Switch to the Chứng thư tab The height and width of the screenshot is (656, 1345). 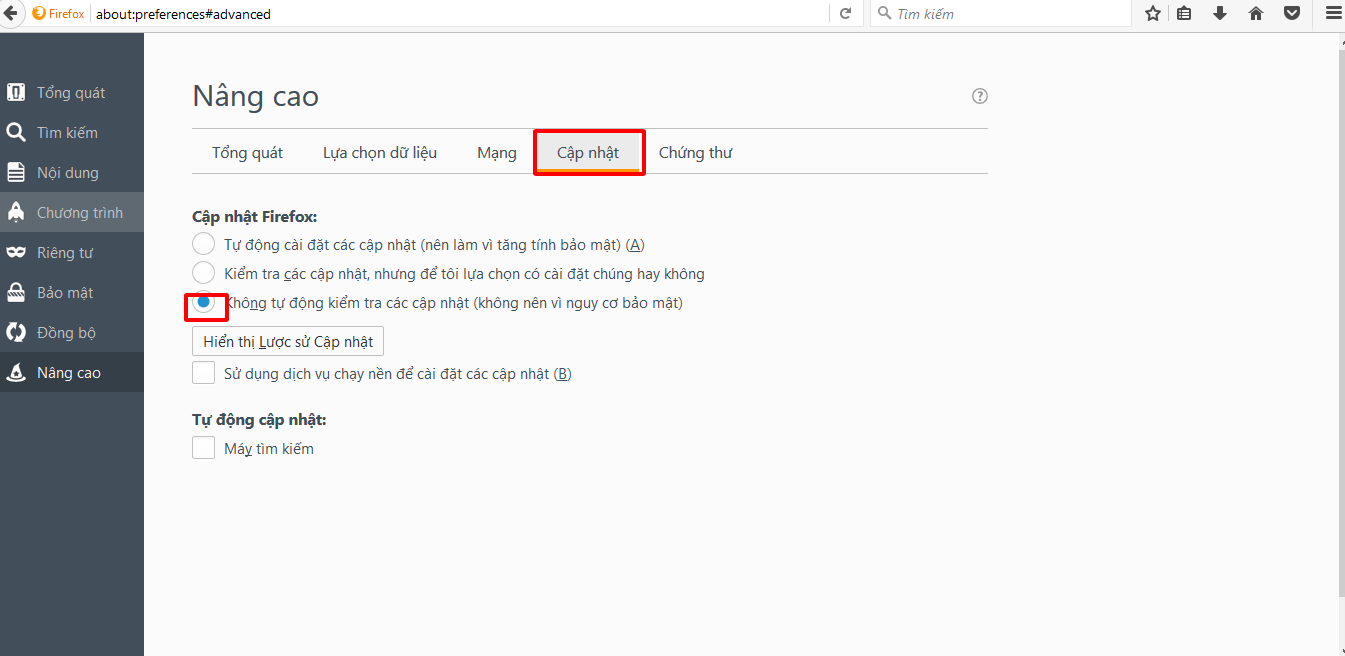click(x=695, y=153)
